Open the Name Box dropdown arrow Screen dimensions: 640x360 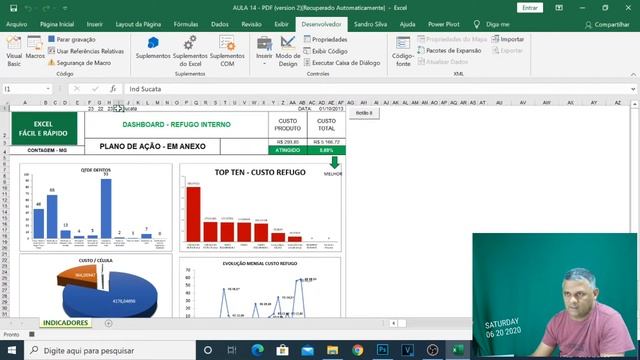click(48, 89)
